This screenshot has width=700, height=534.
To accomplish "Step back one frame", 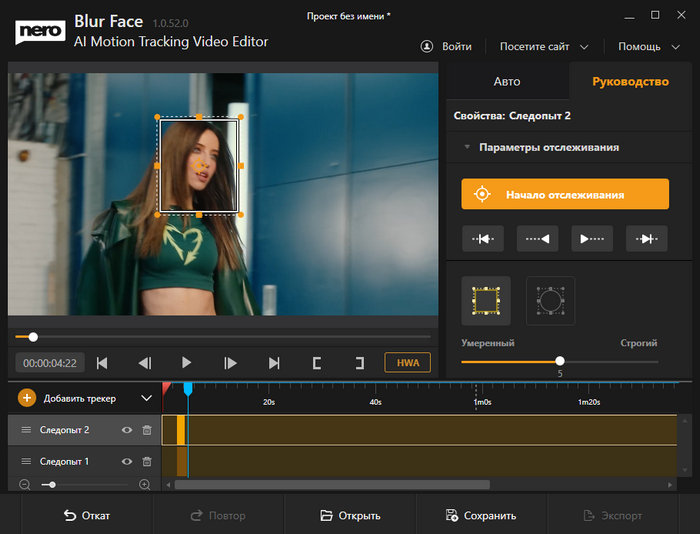I will coord(144,363).
